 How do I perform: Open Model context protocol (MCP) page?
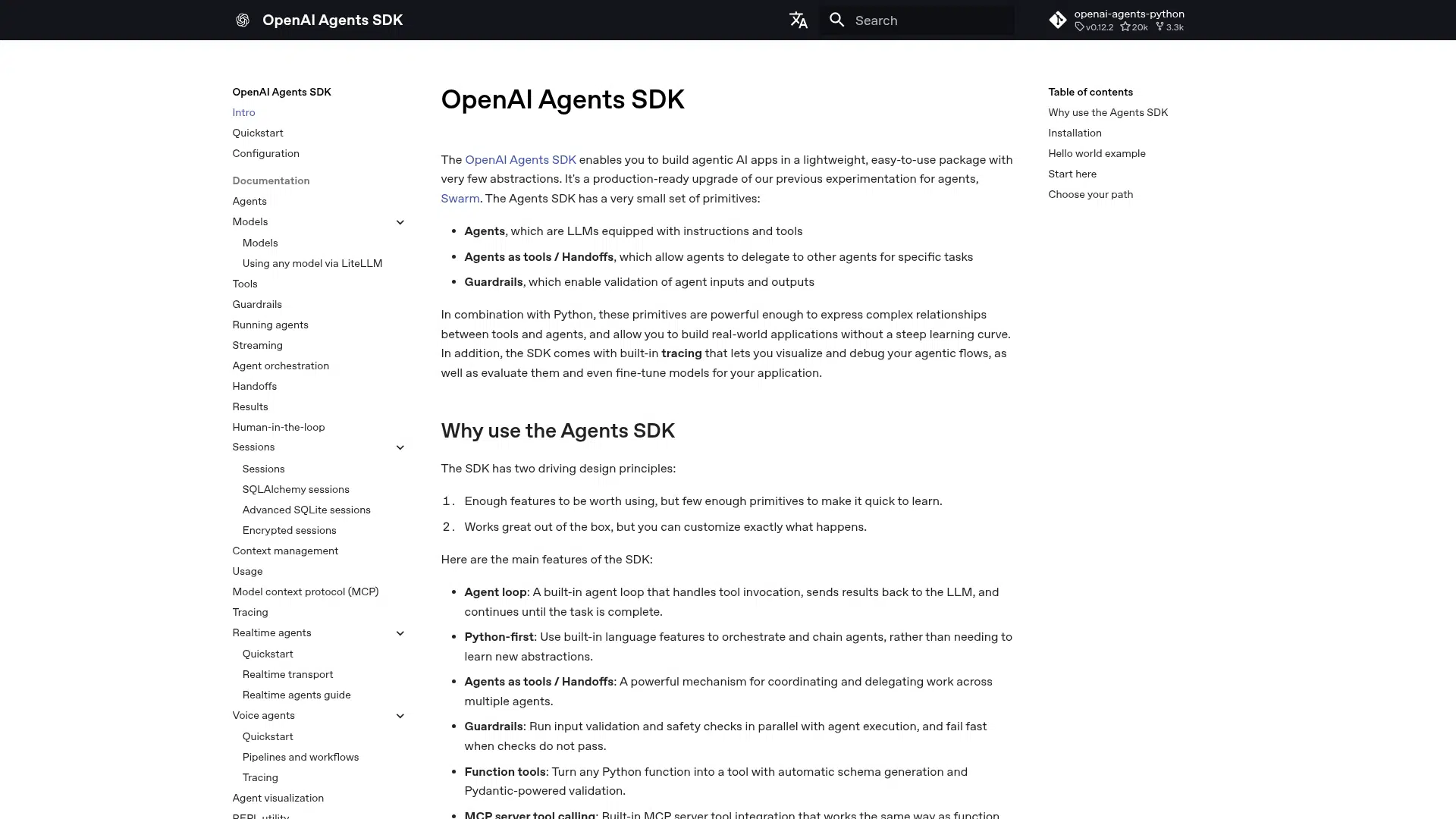(x=305, y=591)
